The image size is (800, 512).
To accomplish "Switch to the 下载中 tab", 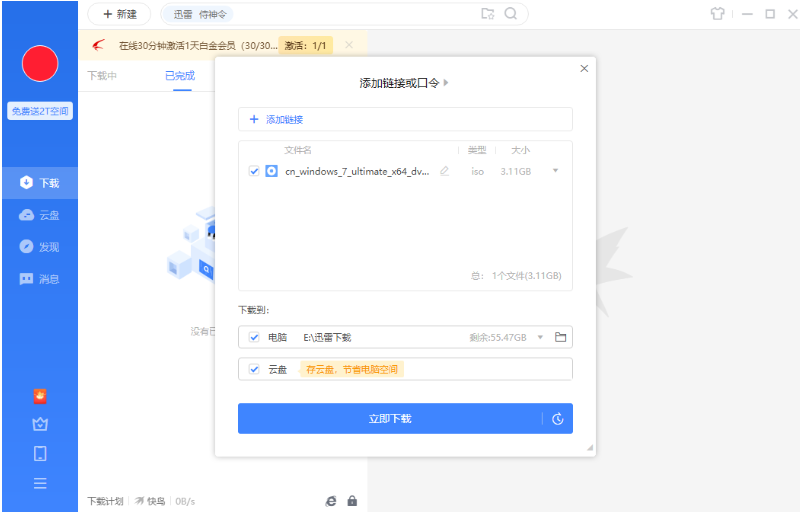I will coord(102,75).
